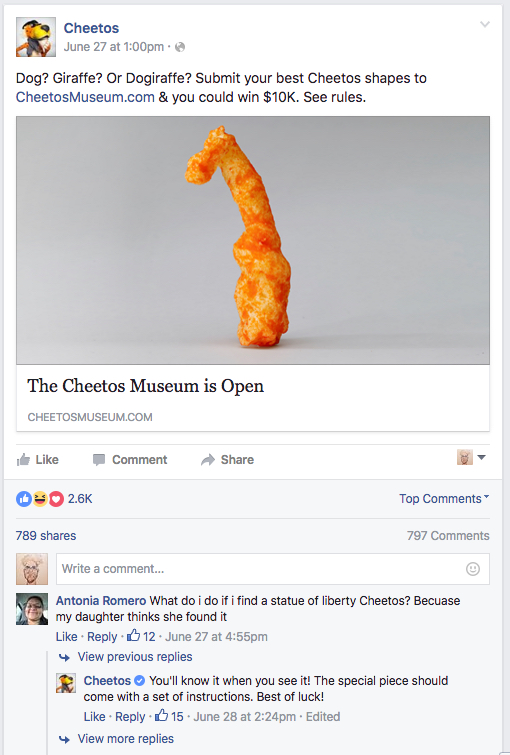The width and height of the screenshot is (510, 755).
Task: Click the red heart reaction icon
Action: click(x=56, y=499)
